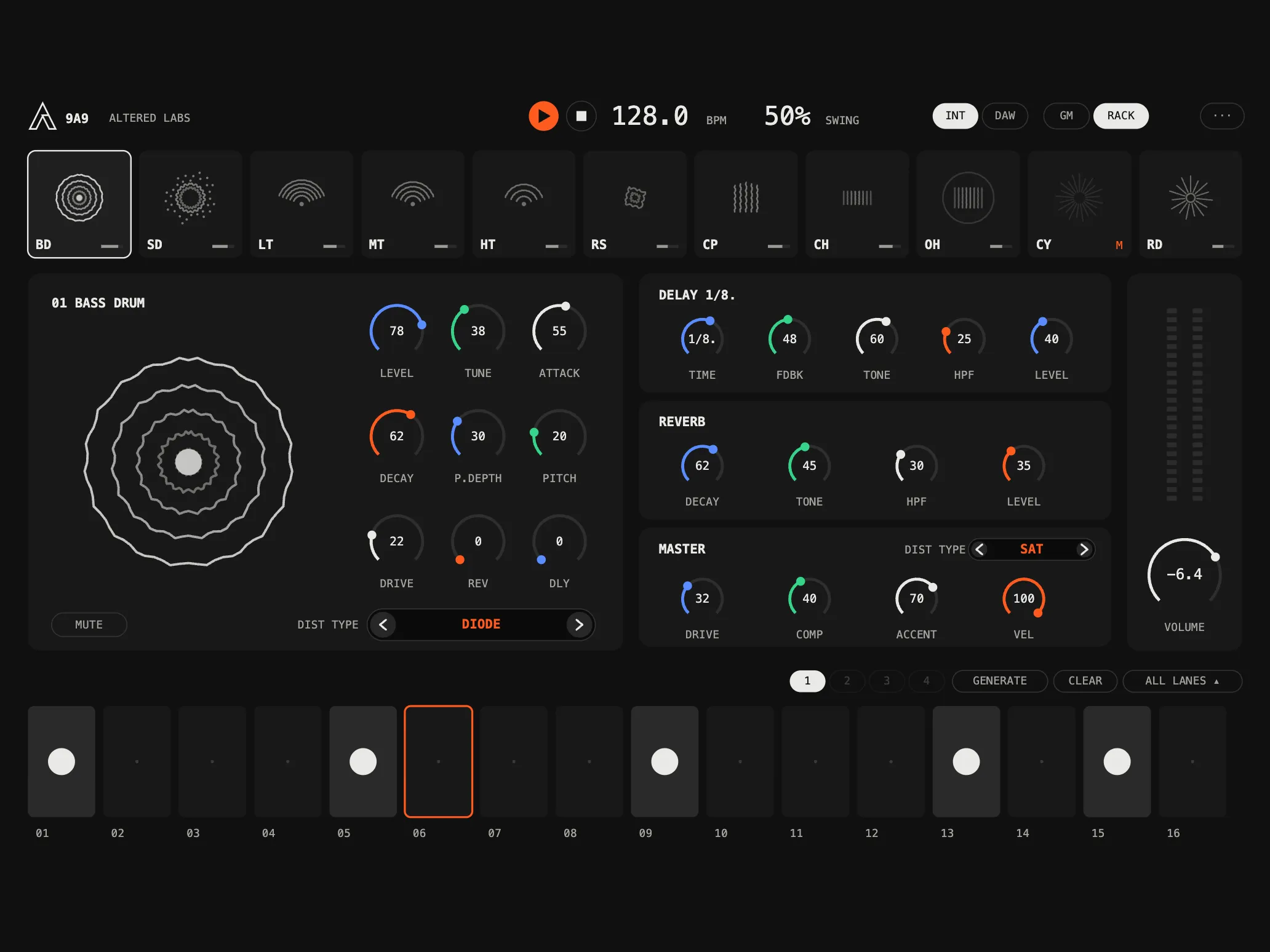Click the GENERATE pattern button
The image size is (1270, 952).
[x=1000, y=681]
